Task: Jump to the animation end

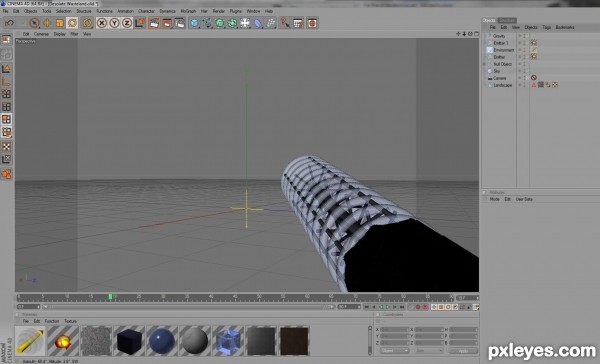Action: click(402, 307)
